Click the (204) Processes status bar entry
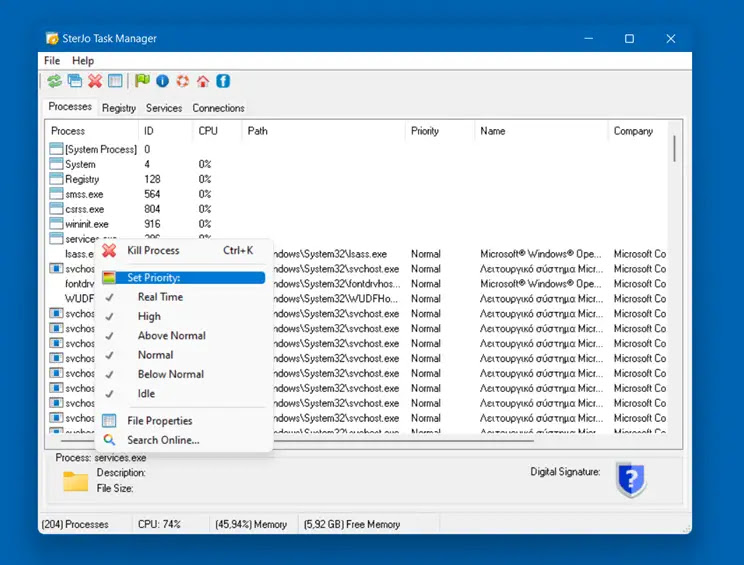This screenshot has width=744, height=565. 75,524
